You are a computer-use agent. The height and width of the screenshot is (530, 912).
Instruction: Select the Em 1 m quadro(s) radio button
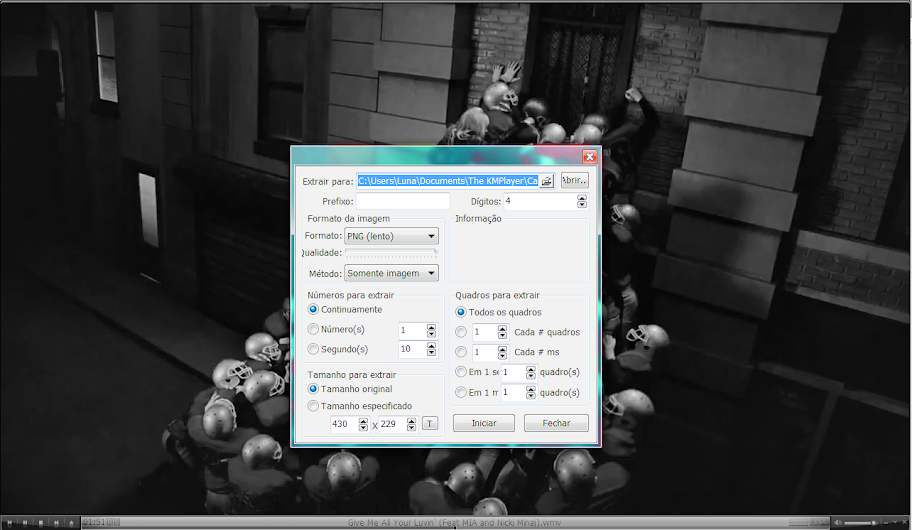(x=461, y=393)
